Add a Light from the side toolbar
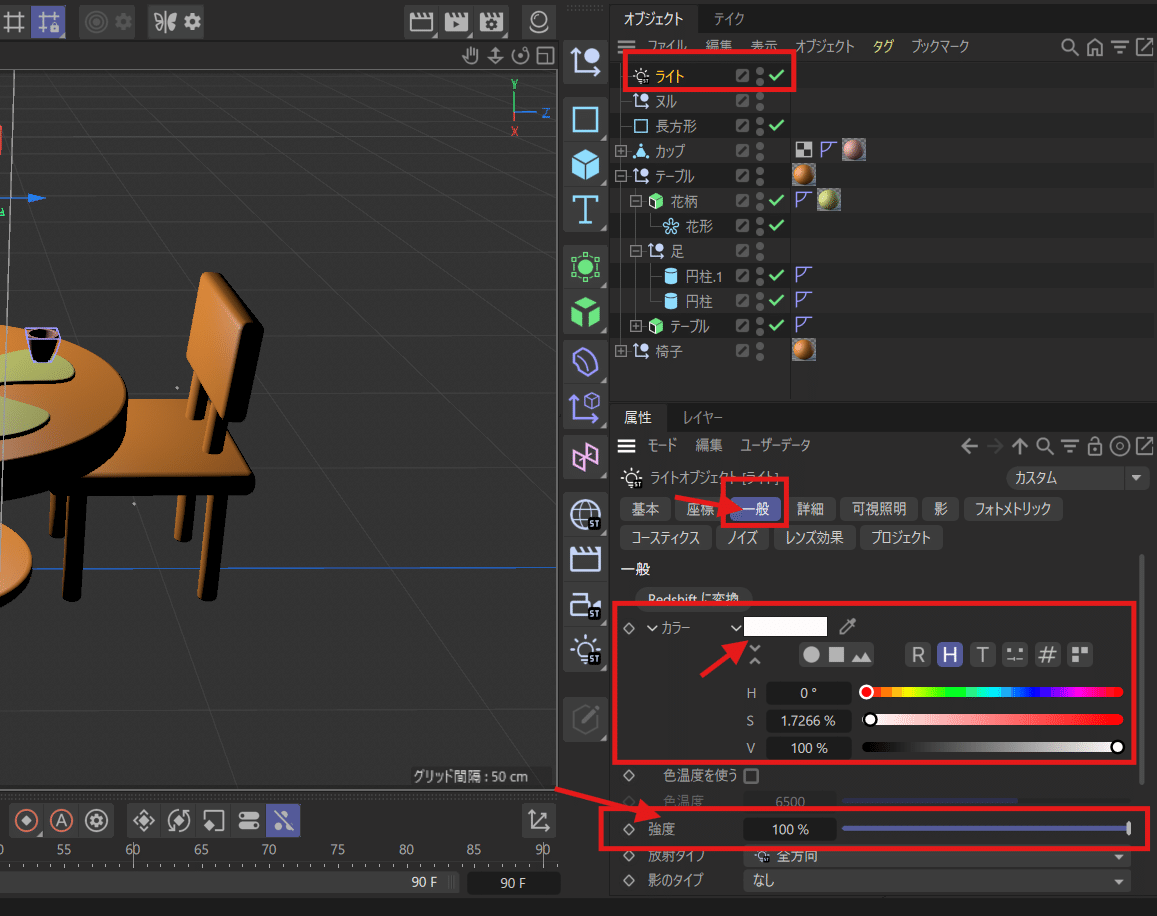Screen dimensions: 1157x916 [x=585, y=650]
